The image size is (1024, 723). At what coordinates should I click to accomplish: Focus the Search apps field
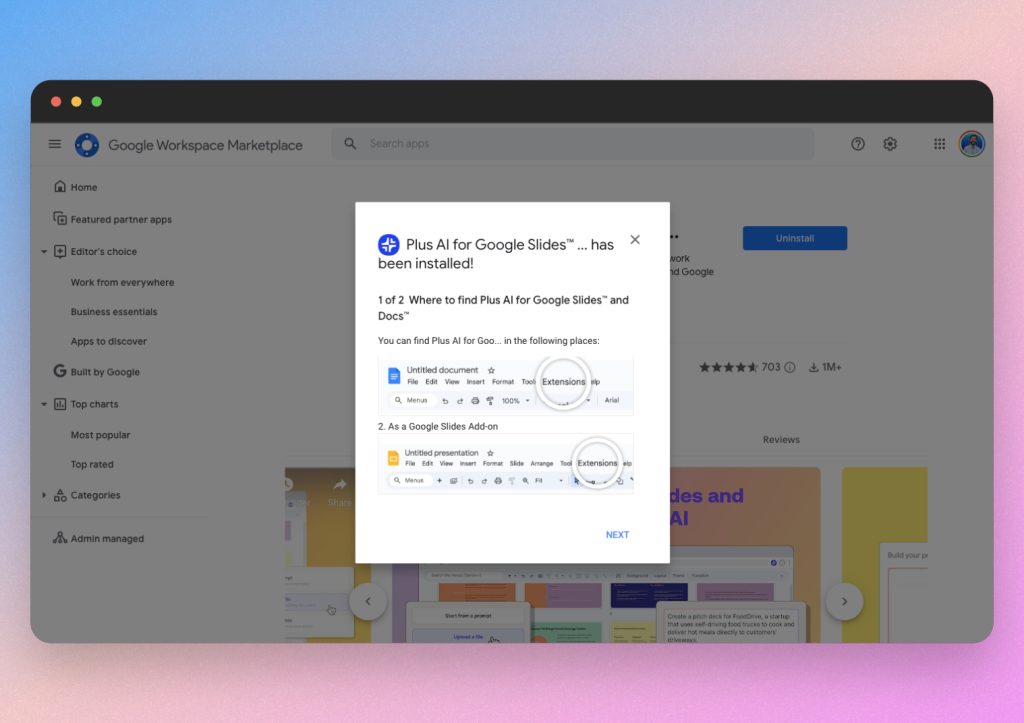573,144
